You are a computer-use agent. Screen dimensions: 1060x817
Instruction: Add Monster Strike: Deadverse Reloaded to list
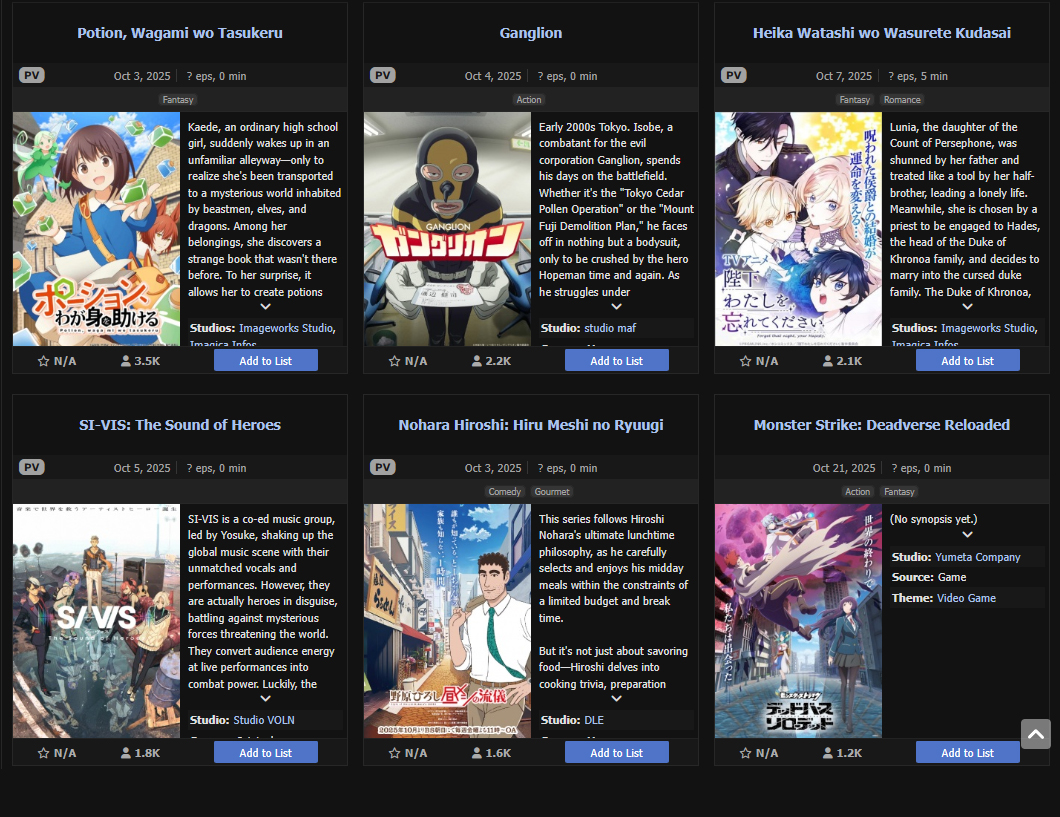967,752
